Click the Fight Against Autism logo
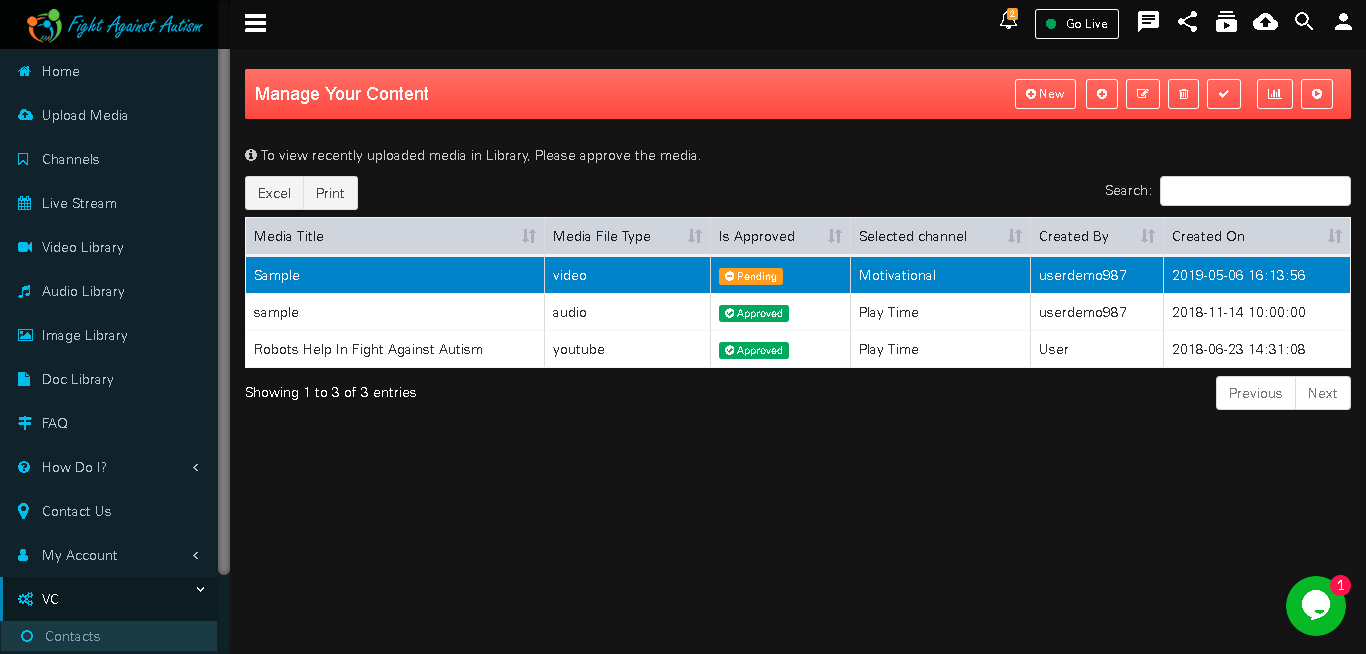 (x=115, y=24)
